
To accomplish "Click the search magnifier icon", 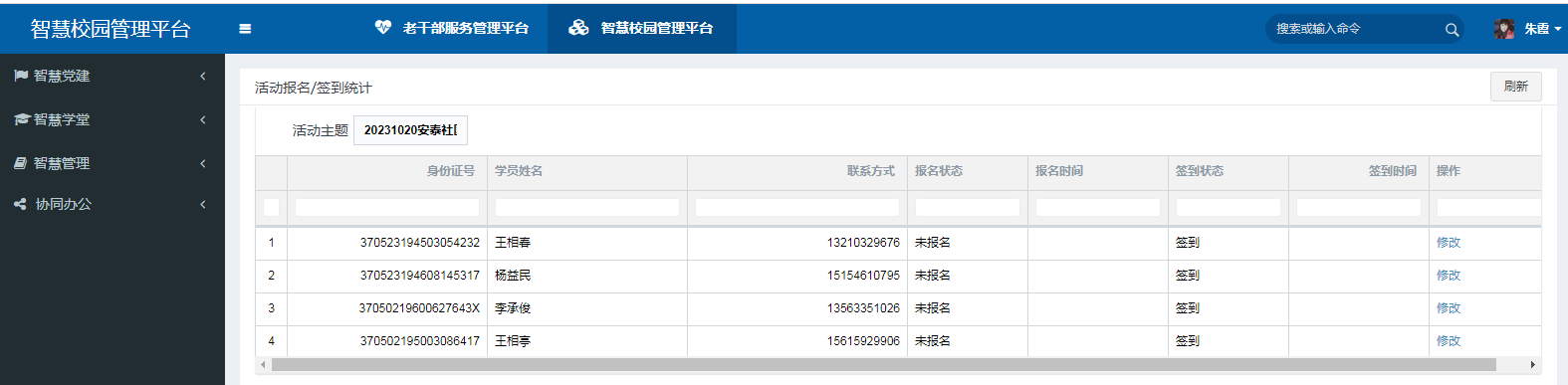I will point(1452,30).
